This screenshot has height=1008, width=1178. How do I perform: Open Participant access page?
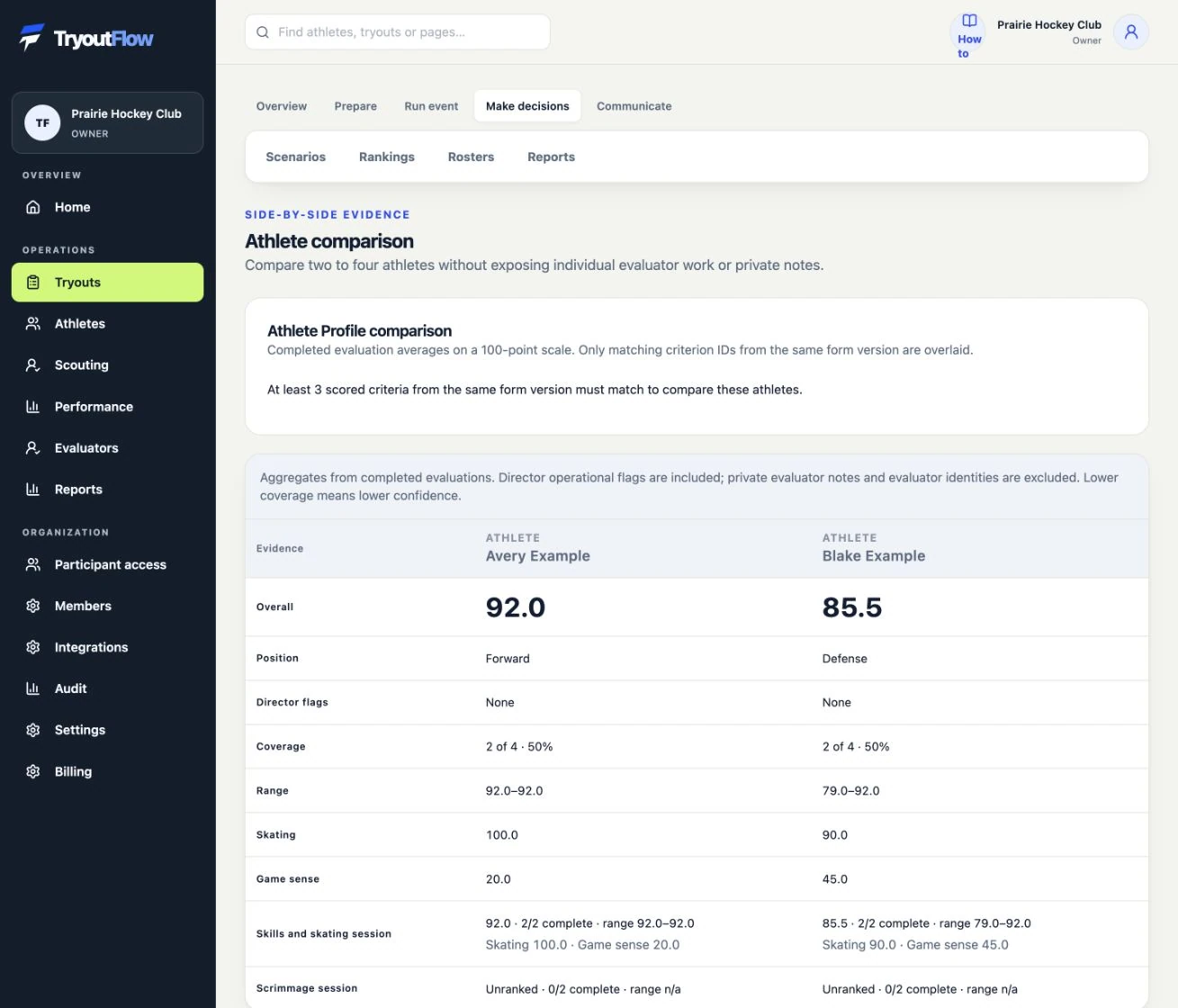coord(107,565)
